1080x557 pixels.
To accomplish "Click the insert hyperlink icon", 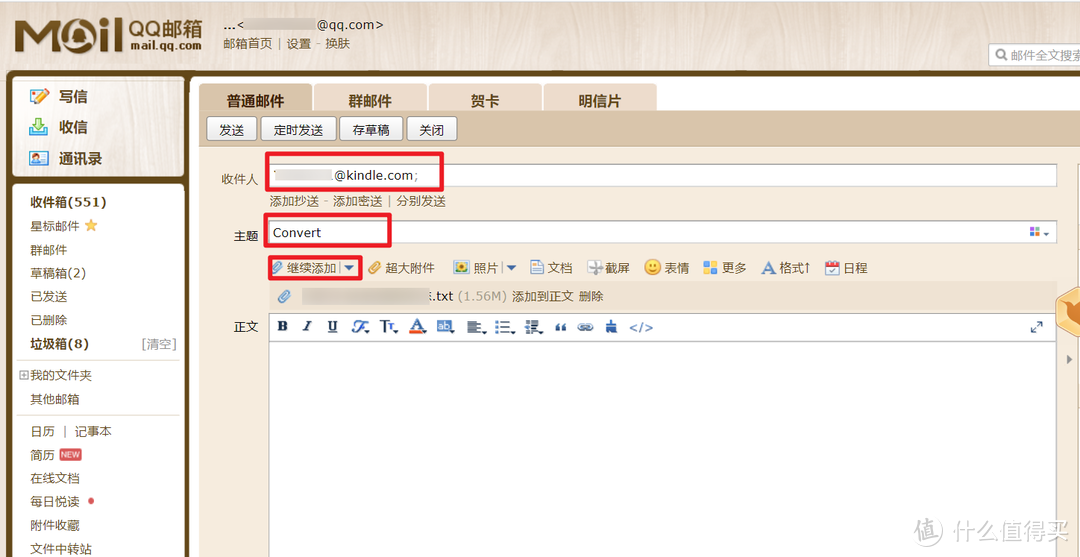I will click(585, 328).
